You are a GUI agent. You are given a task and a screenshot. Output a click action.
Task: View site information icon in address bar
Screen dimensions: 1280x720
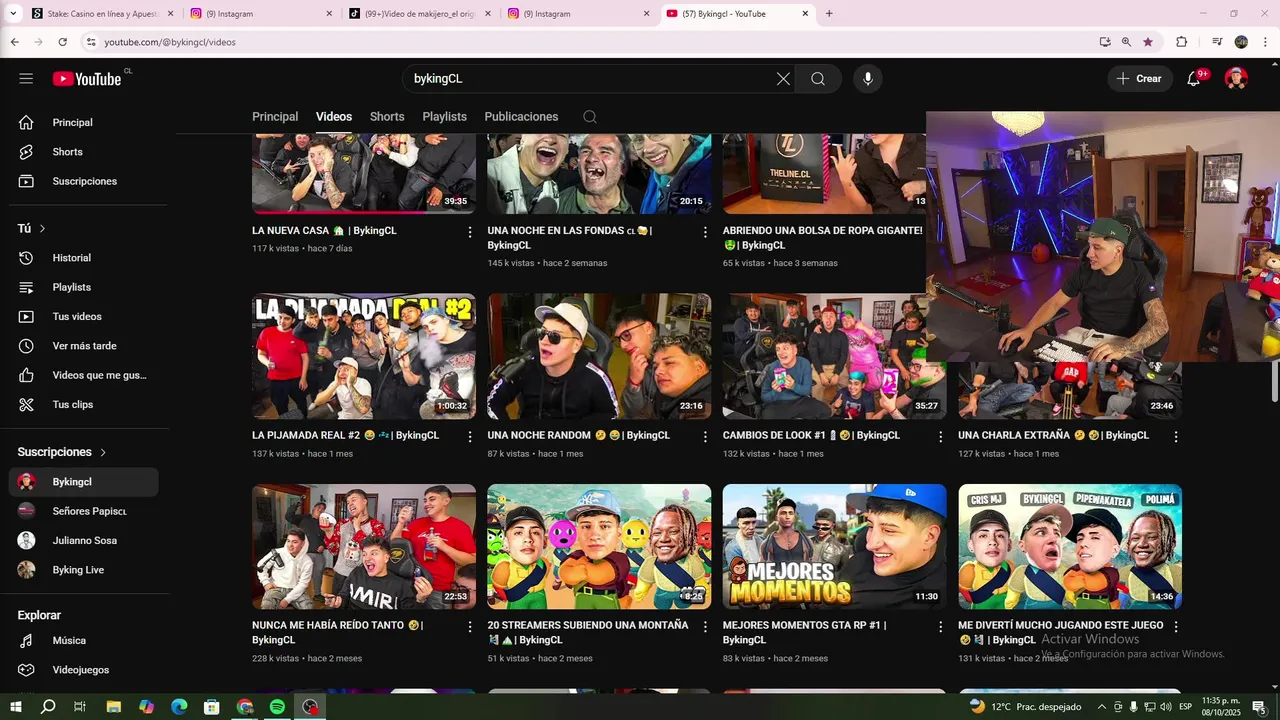point(91,42)
